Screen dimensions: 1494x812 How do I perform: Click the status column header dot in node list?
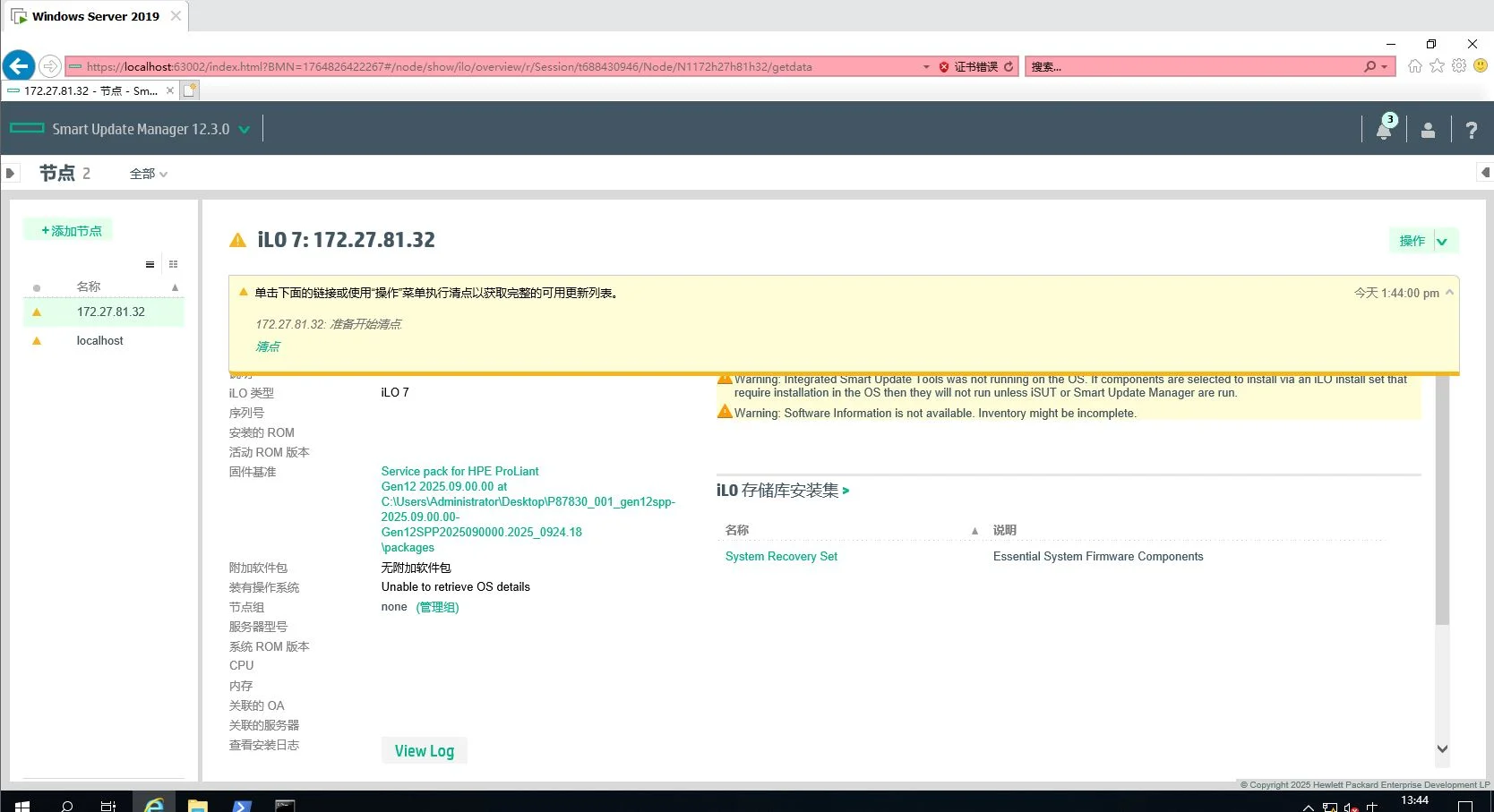pos(37,287)
